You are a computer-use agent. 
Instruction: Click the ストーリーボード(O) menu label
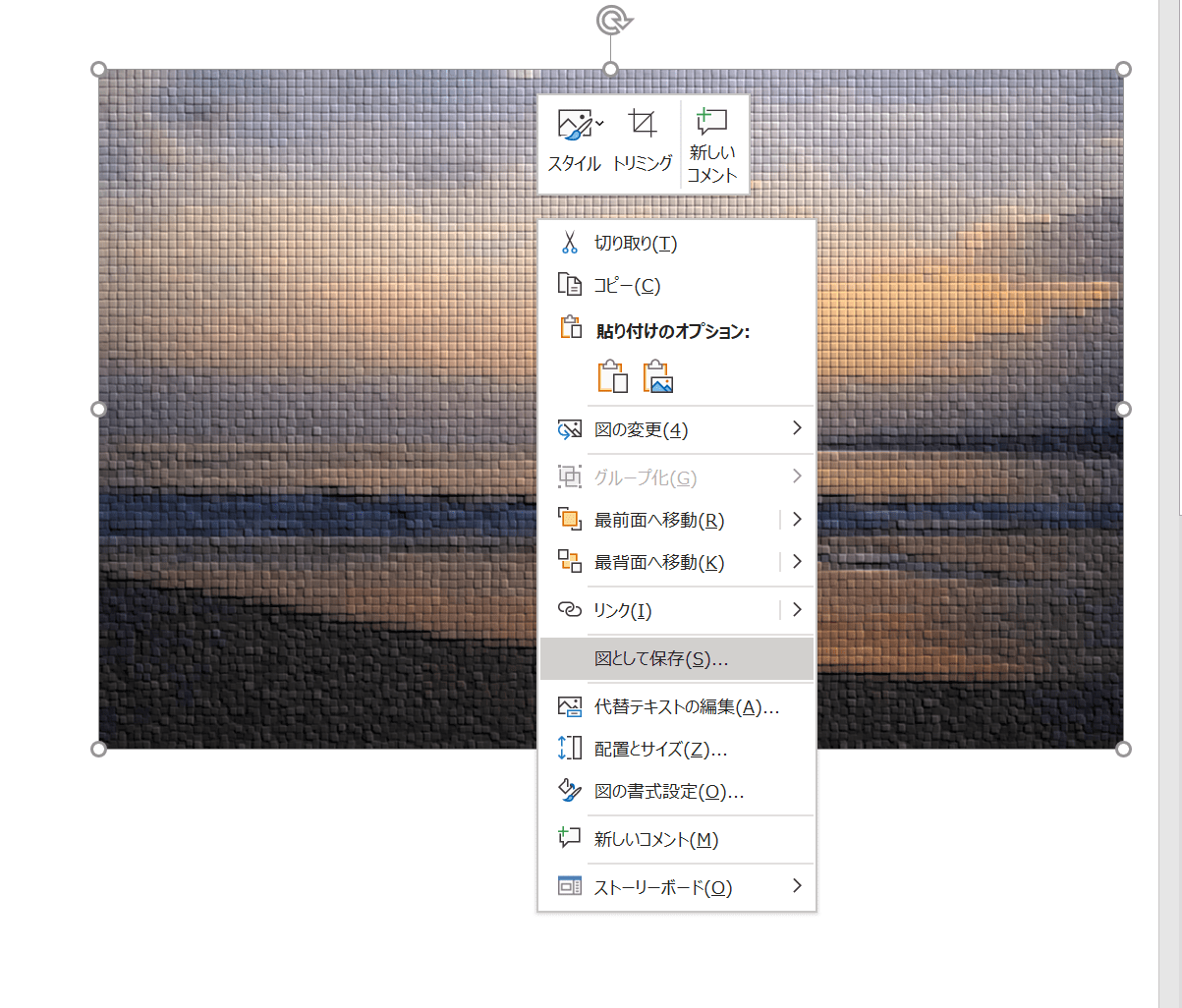[663, 888]
